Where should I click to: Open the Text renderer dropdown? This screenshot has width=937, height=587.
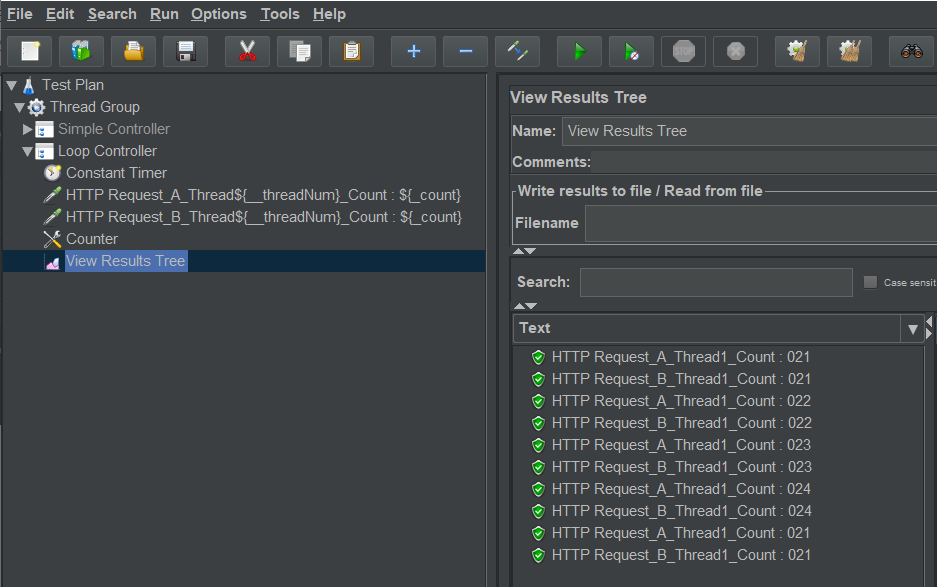pos(912,329)
